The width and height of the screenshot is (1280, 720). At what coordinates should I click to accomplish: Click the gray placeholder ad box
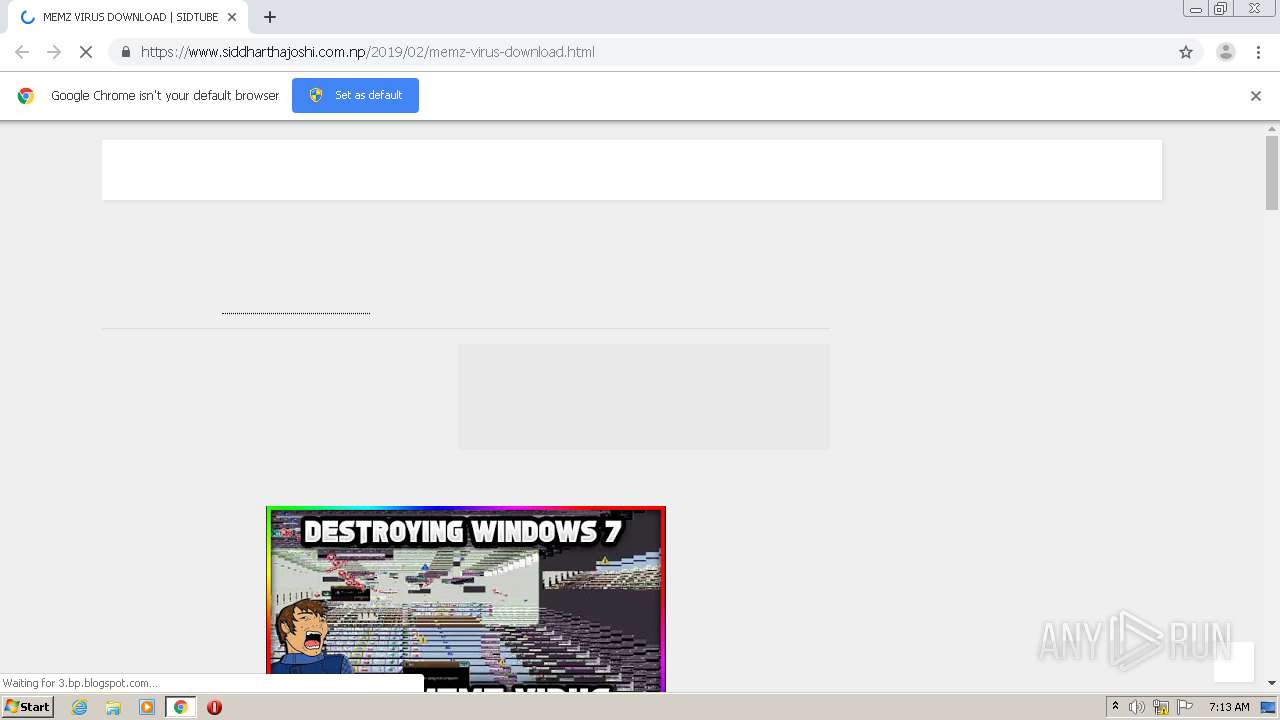click(644, 397)
